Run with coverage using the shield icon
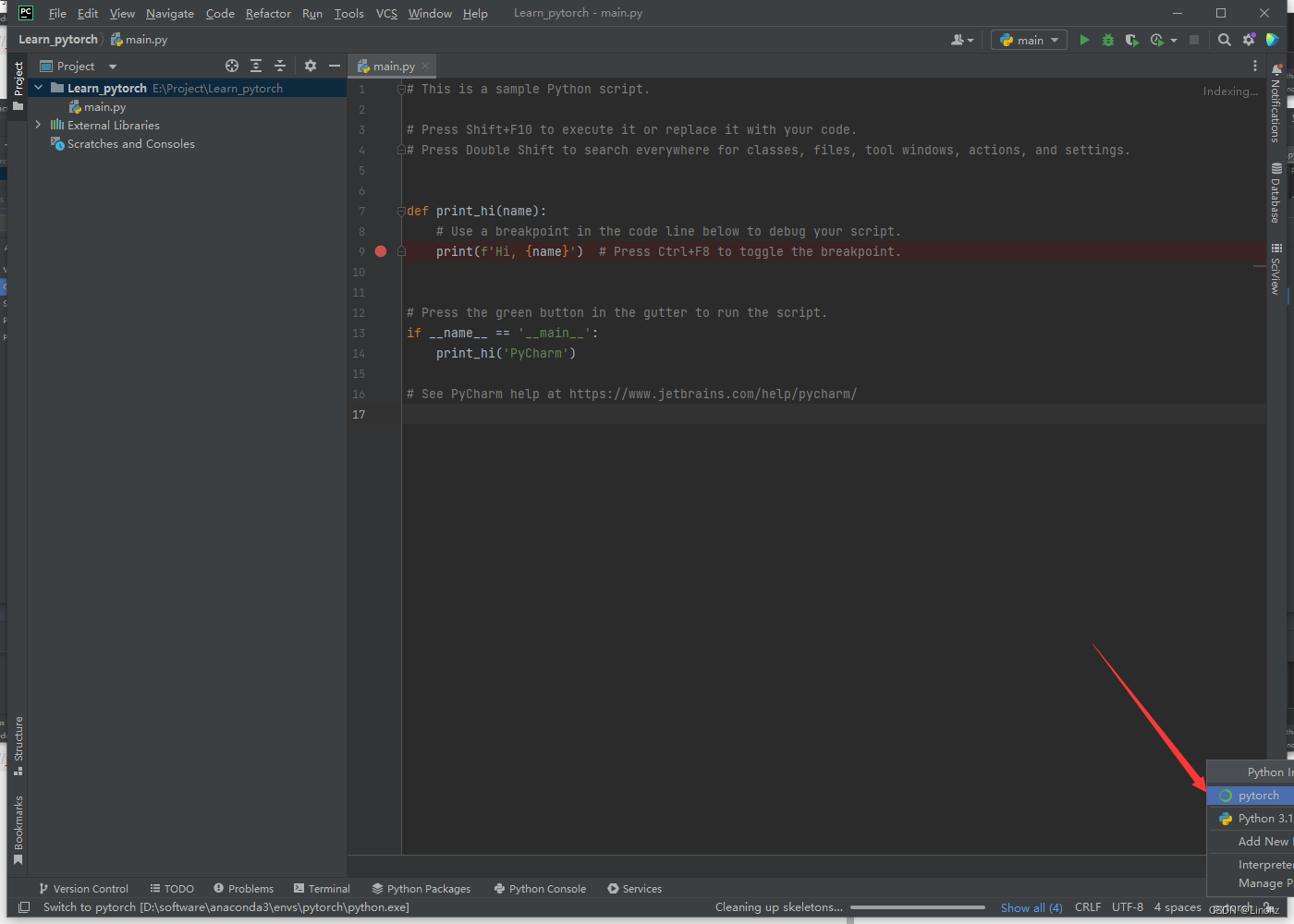Image resolution: width=1294 pixels, height=924 pixels. [x=1130, y=40]
